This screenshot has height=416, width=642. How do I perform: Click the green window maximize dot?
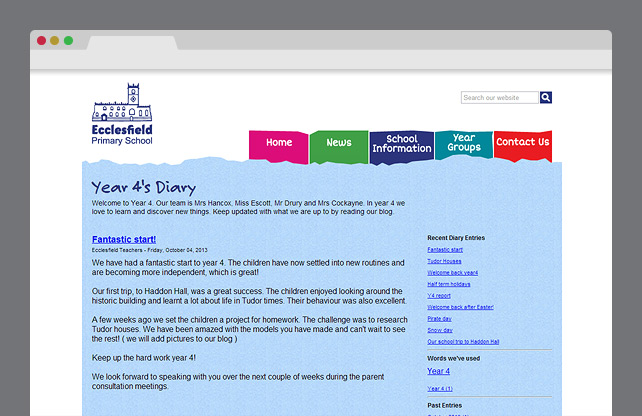coord(68,41)
